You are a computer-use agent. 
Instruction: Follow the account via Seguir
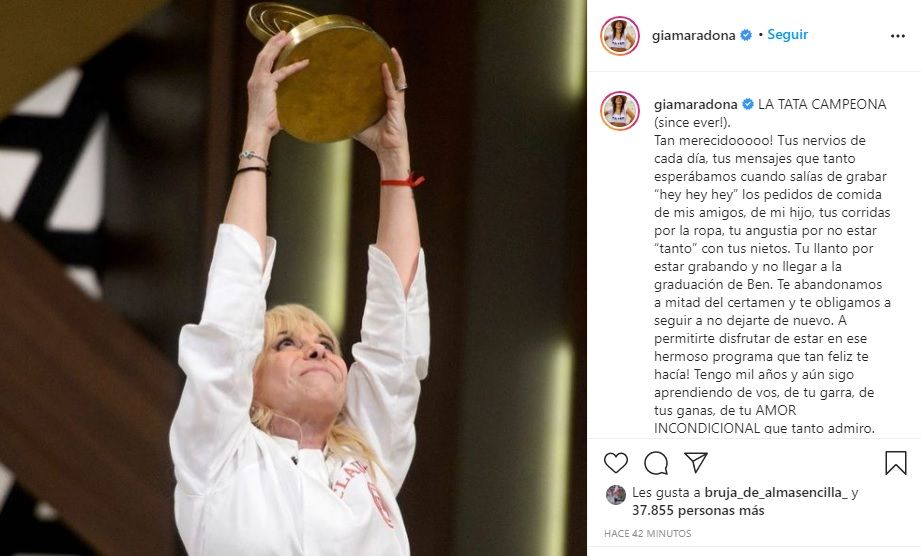pyautogui.click(x=788, y=35)
